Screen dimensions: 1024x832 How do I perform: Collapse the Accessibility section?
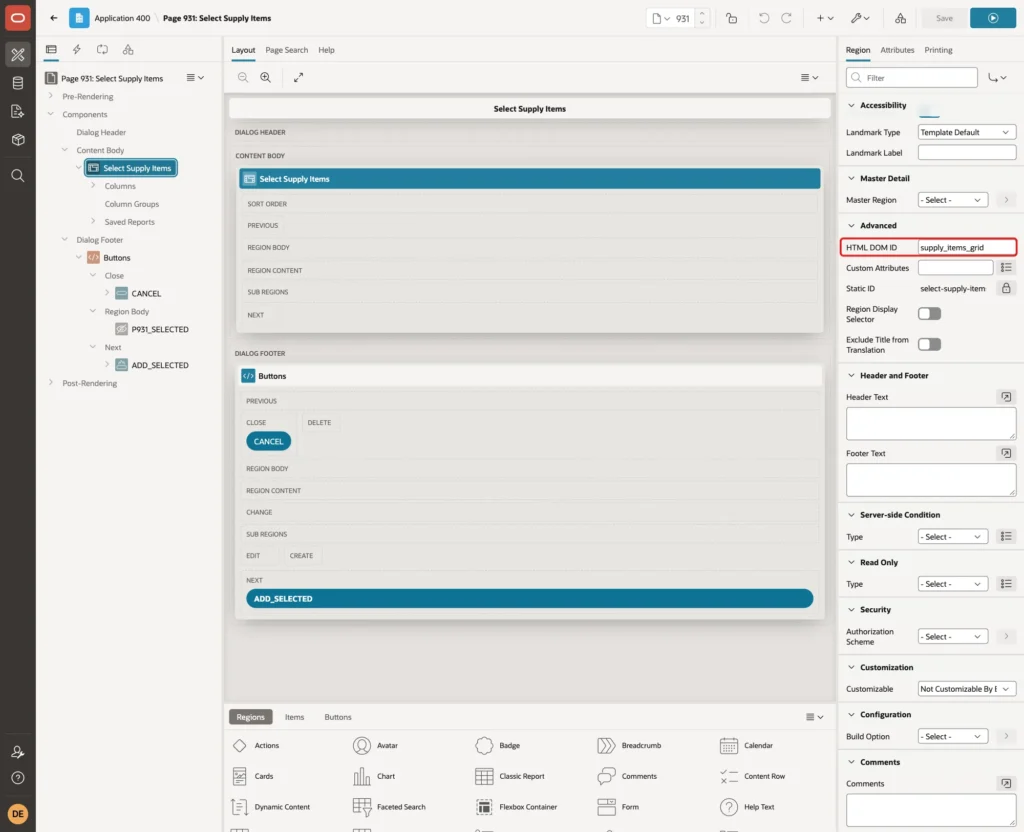pos(851,105)
